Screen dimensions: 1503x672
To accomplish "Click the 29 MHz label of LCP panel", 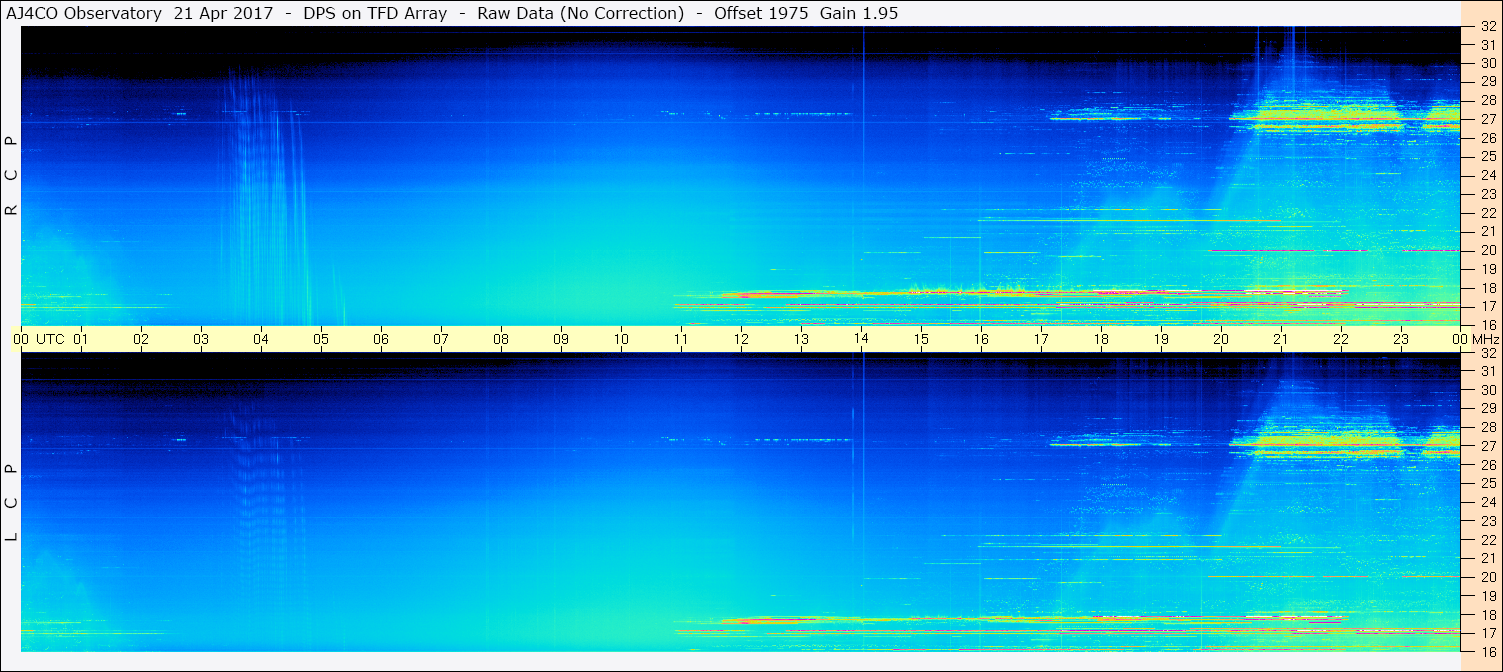I will [x=1488, y=408].
